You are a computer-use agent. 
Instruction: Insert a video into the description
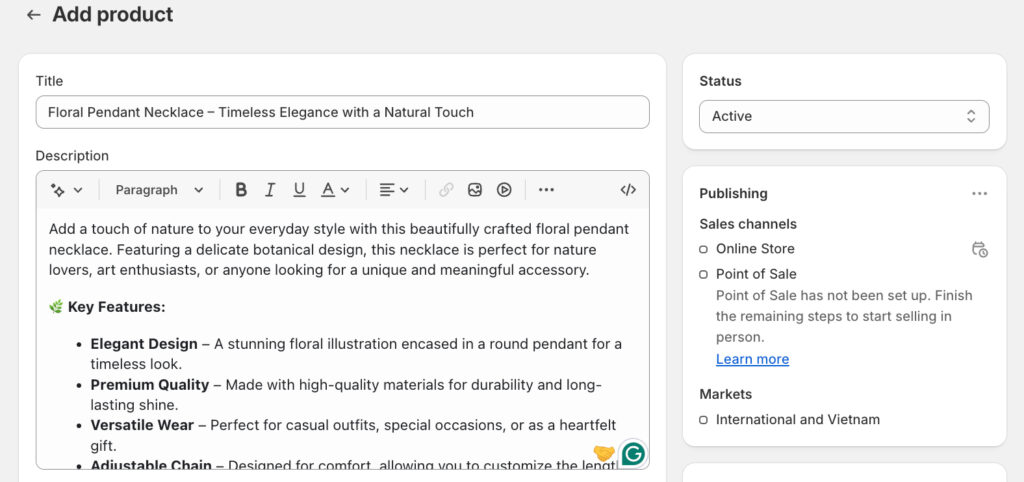point(504,190)
